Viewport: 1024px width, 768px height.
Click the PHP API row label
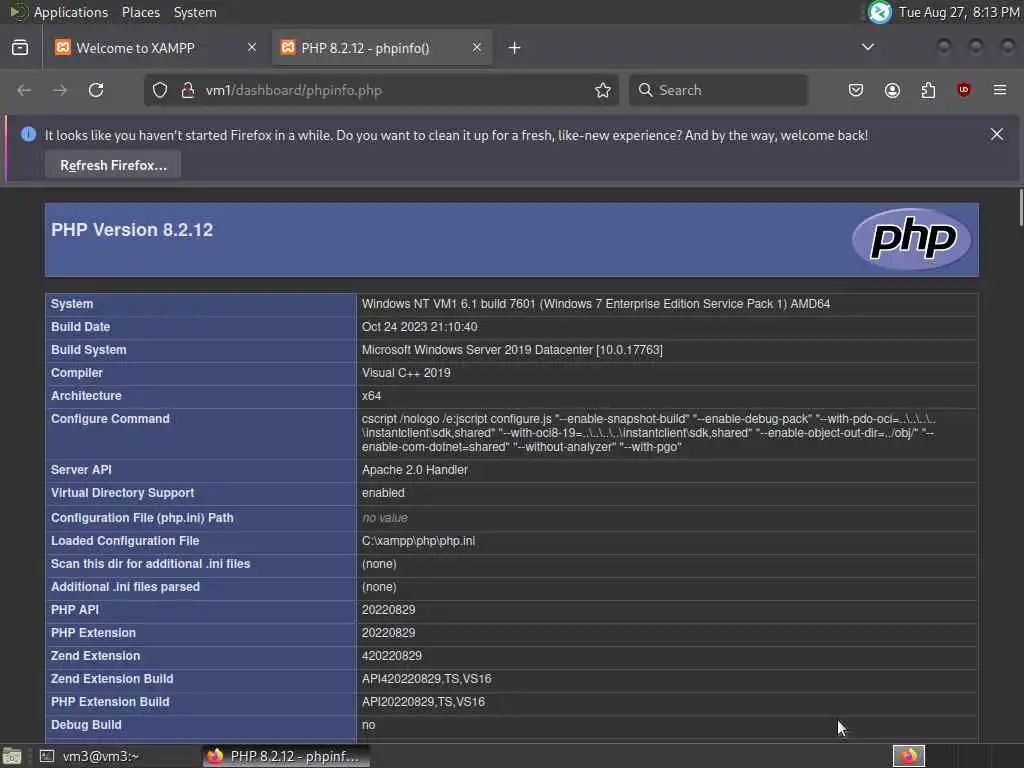(x=74, y=610)
